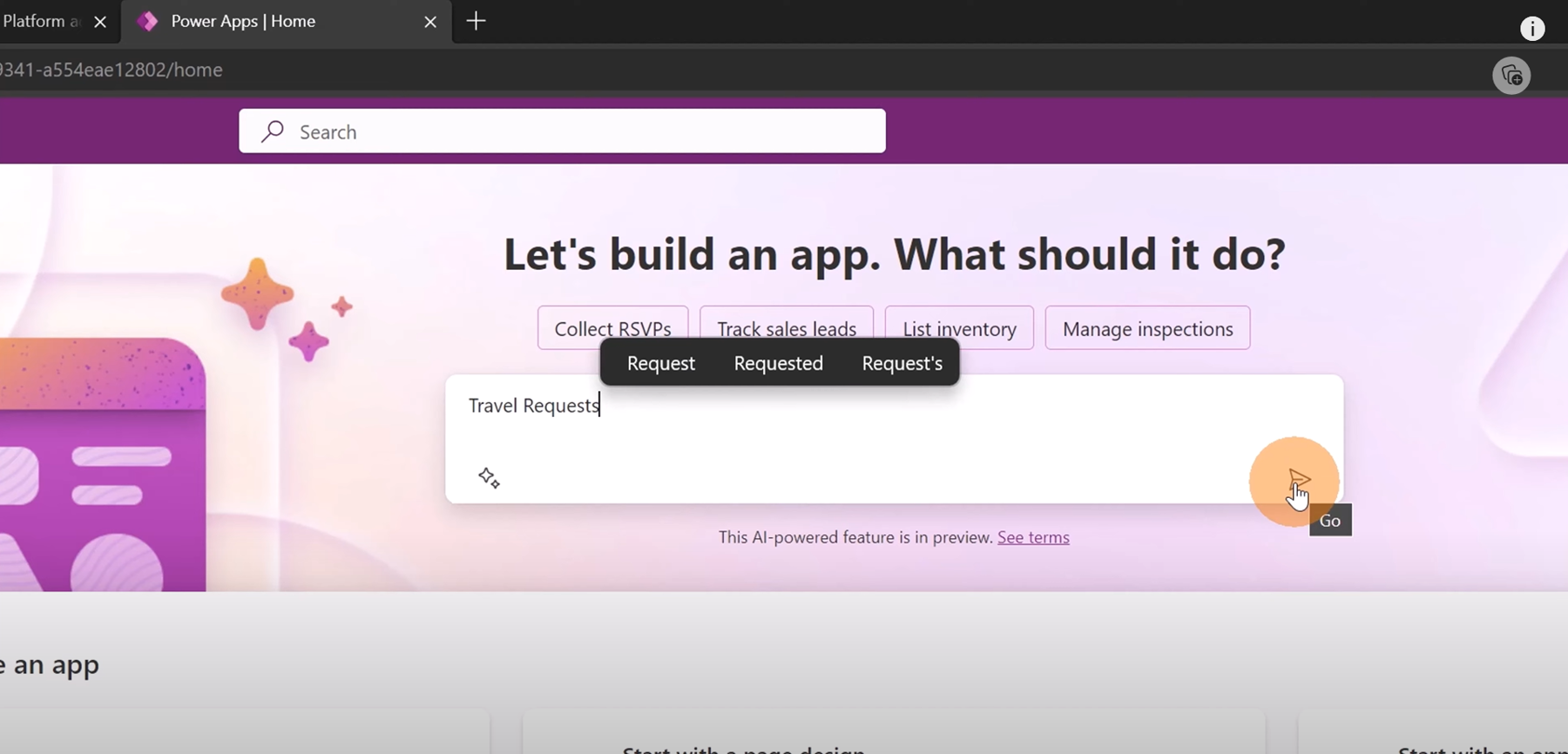The image size is (1568, 754).
Task: Select the "Request" autocomplete suggestion
Action: [x=660, y=363]
